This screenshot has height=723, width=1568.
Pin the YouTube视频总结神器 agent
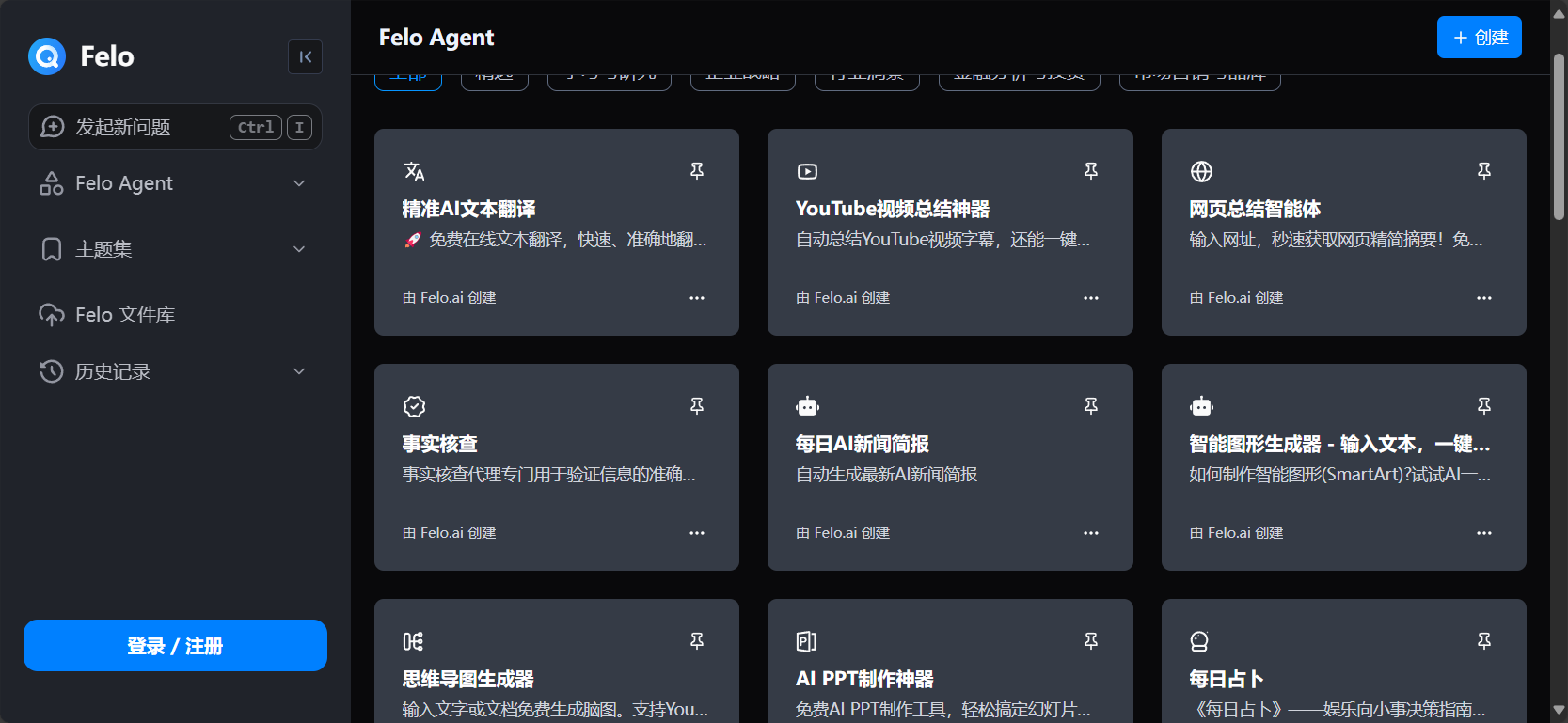[1091, 171]
